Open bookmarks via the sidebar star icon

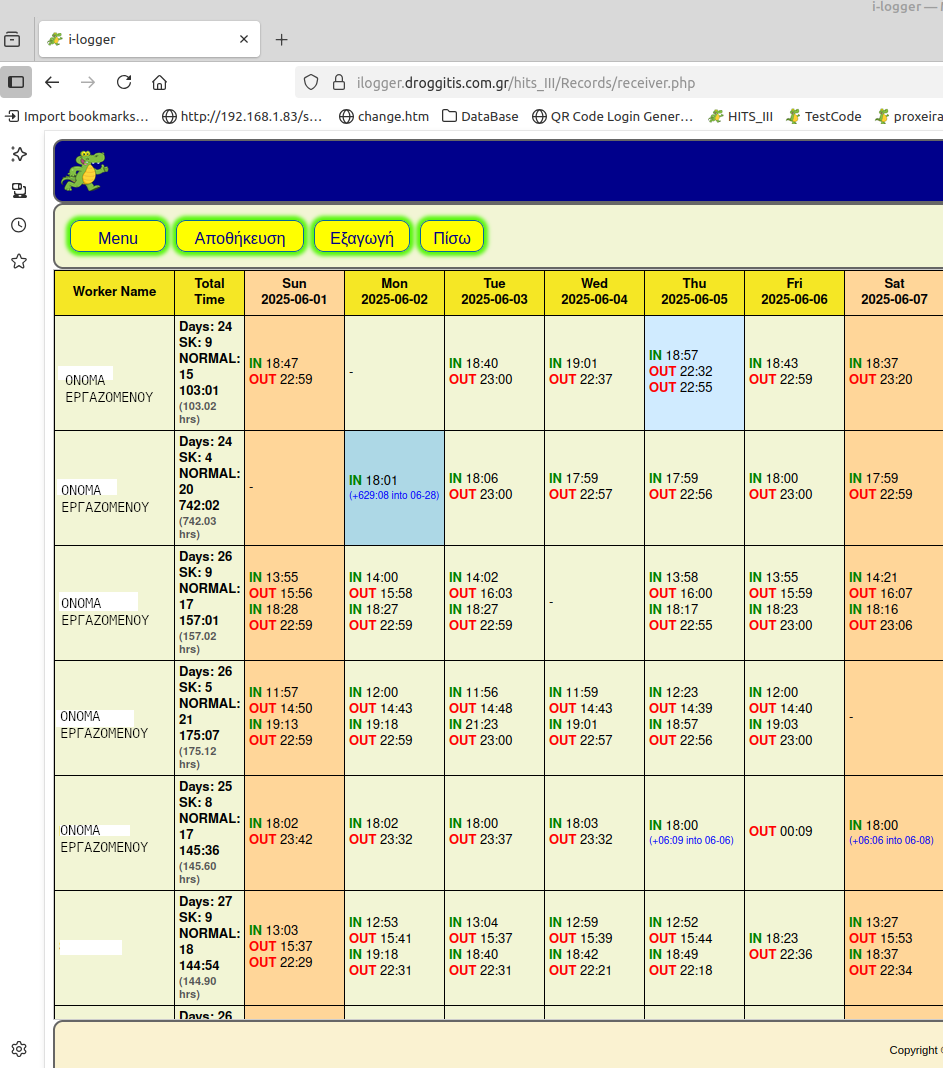point(18,261)
